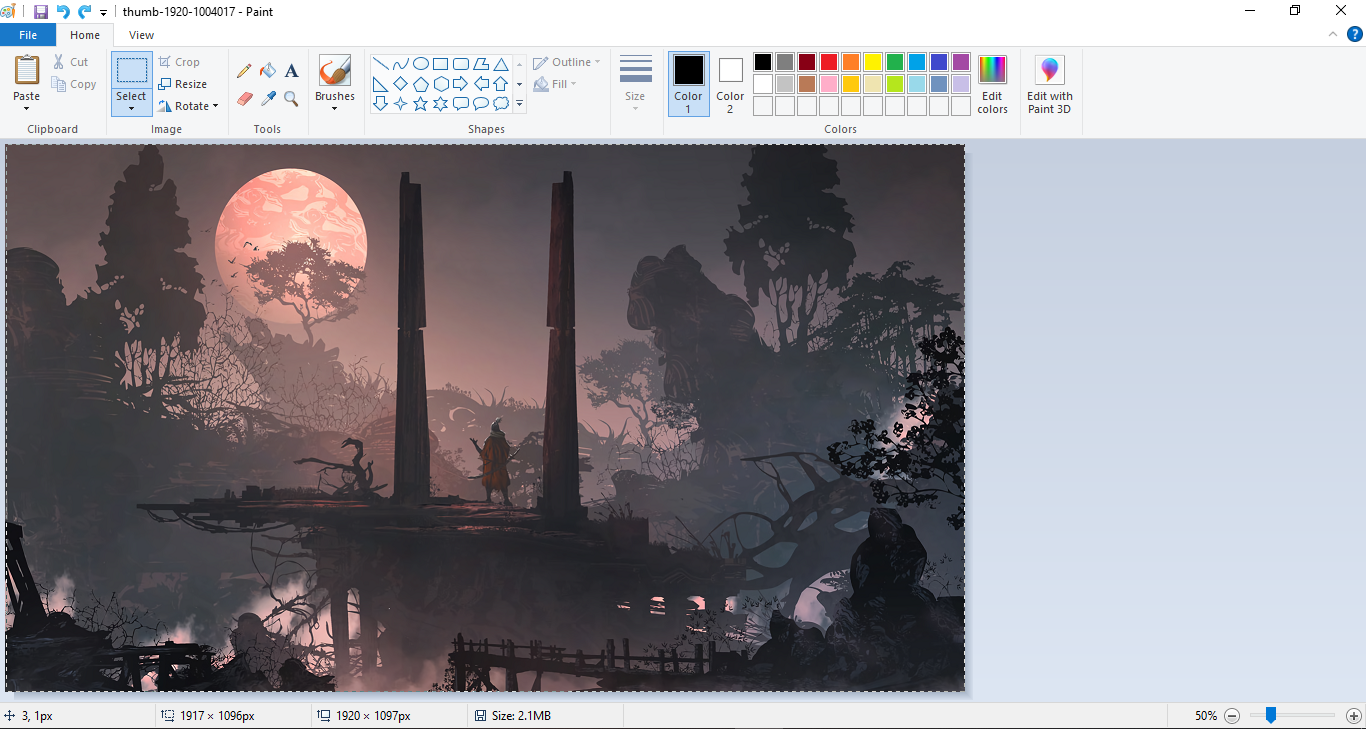Open Edit with Paint 3D

[1049, 84]
